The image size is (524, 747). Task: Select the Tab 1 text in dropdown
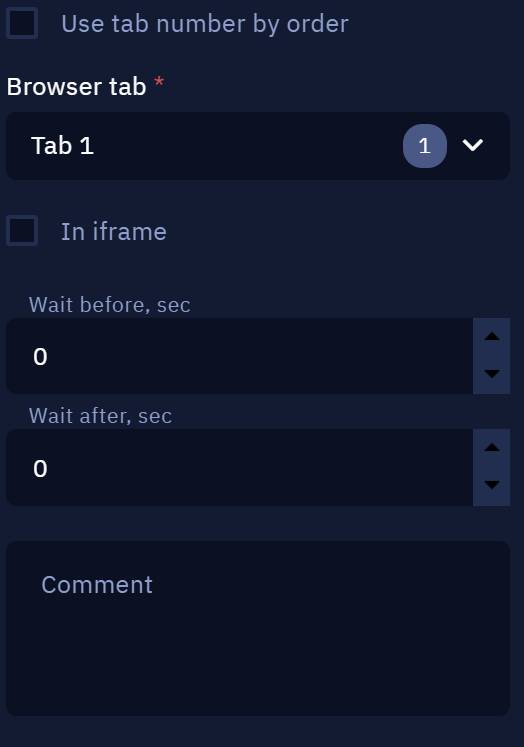click(62, 146)
